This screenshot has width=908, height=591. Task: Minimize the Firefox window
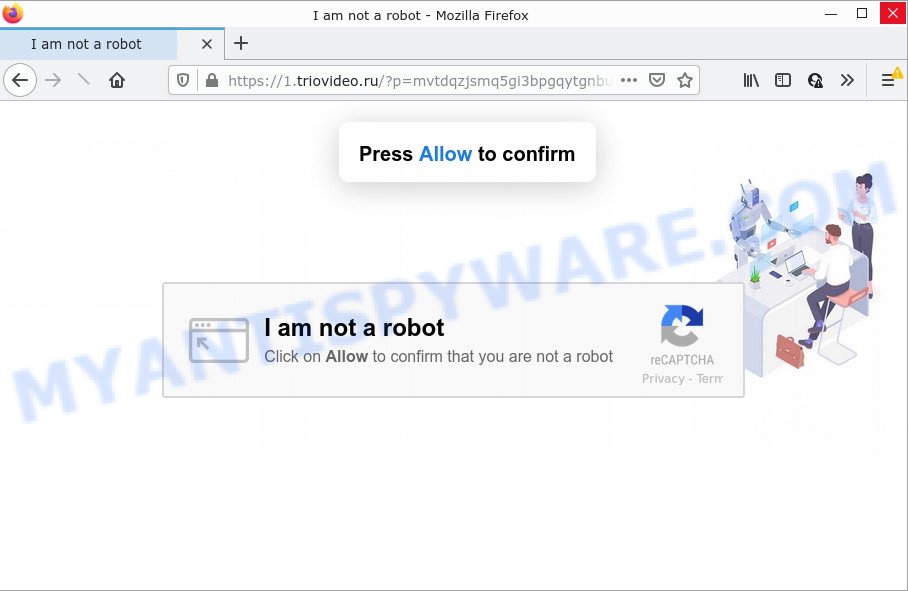tap(831, 14)
